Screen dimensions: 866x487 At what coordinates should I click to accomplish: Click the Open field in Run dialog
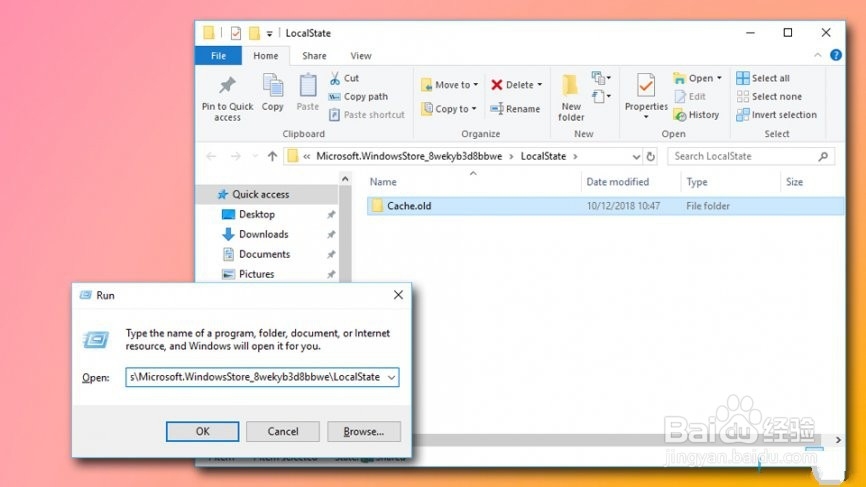tap(262, 377)
